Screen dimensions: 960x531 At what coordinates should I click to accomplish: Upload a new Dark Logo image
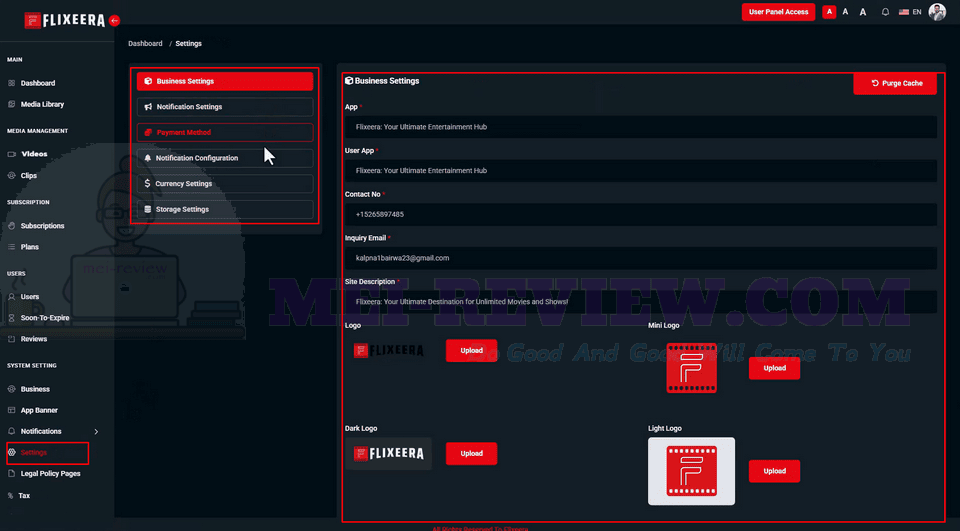coord(471,454)
